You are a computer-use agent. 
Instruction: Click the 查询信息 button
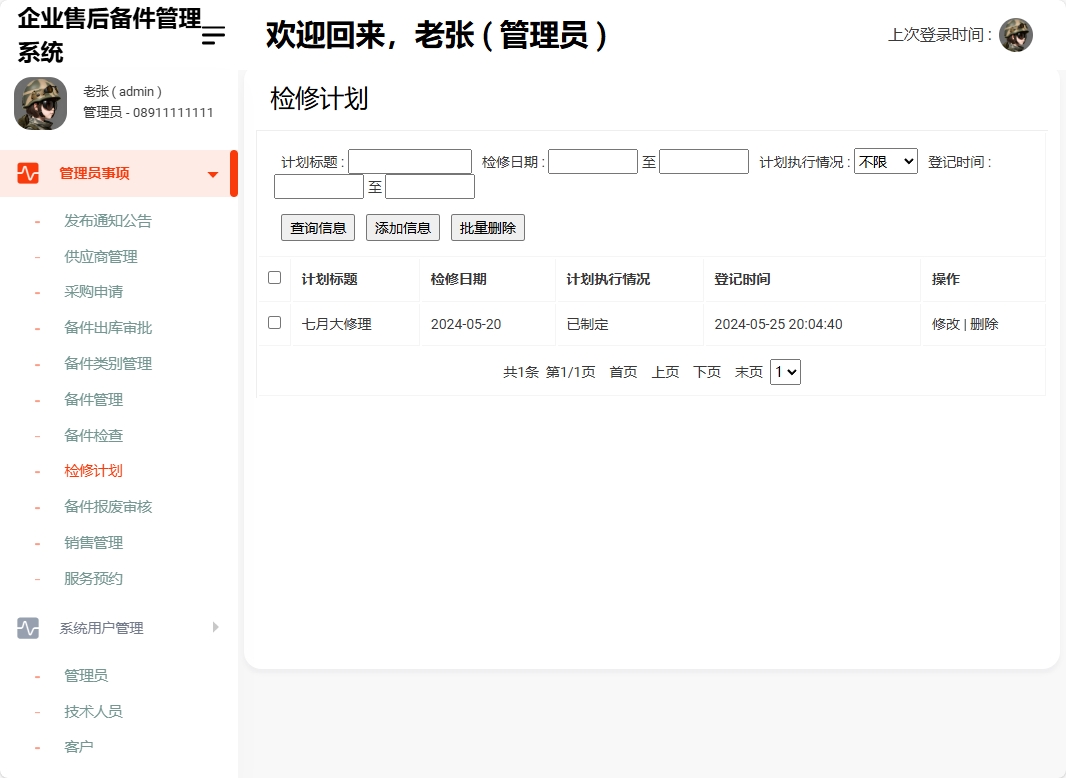point(317,227)
